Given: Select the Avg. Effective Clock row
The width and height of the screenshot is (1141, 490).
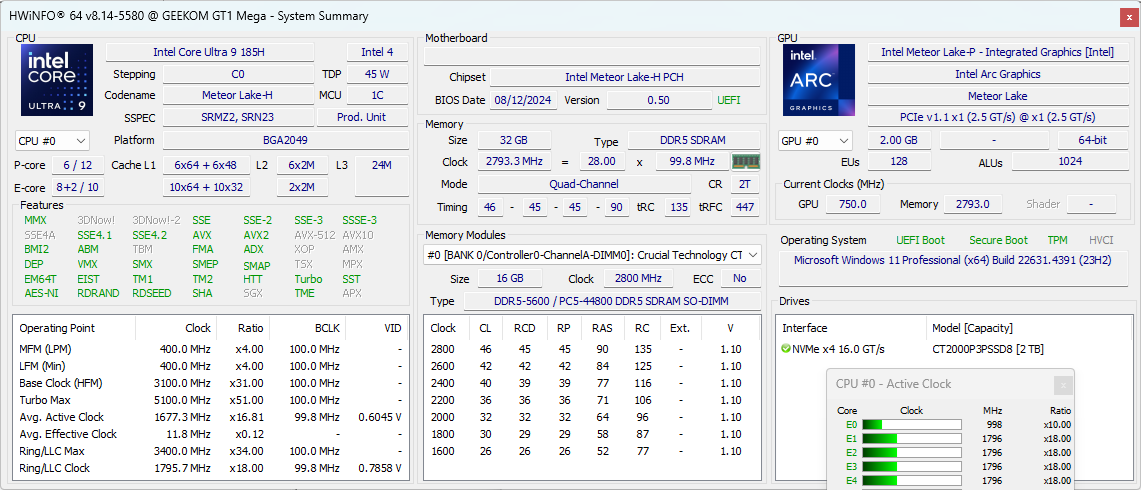Looking at the screenshot, I should 210,434.
